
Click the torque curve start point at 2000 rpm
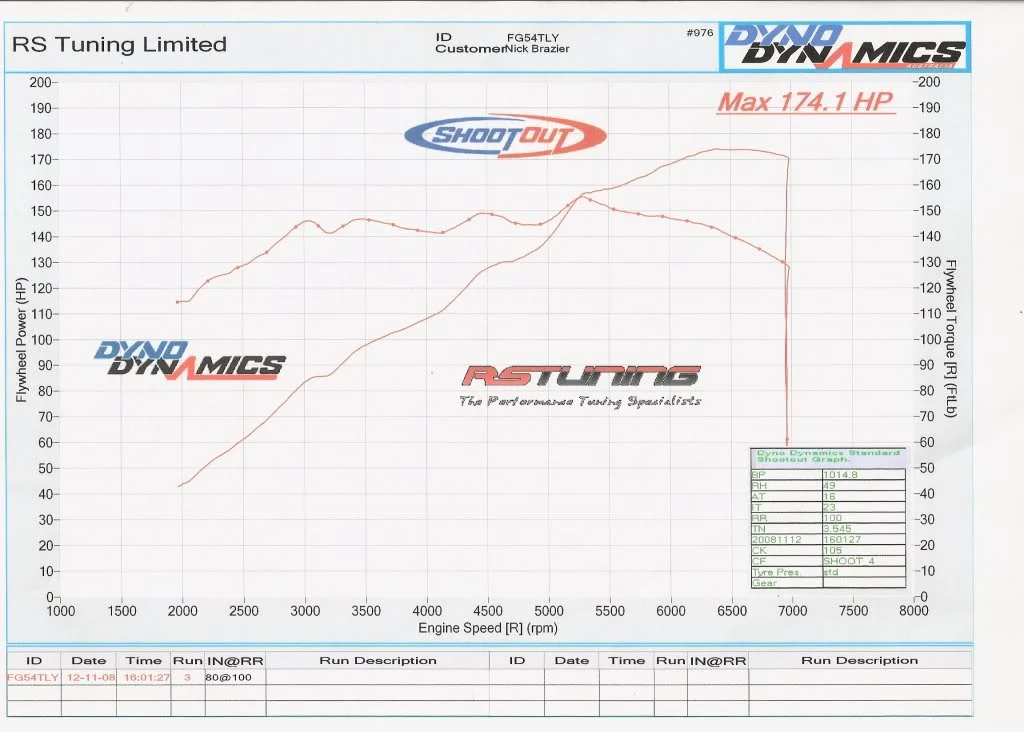point(177,302)
